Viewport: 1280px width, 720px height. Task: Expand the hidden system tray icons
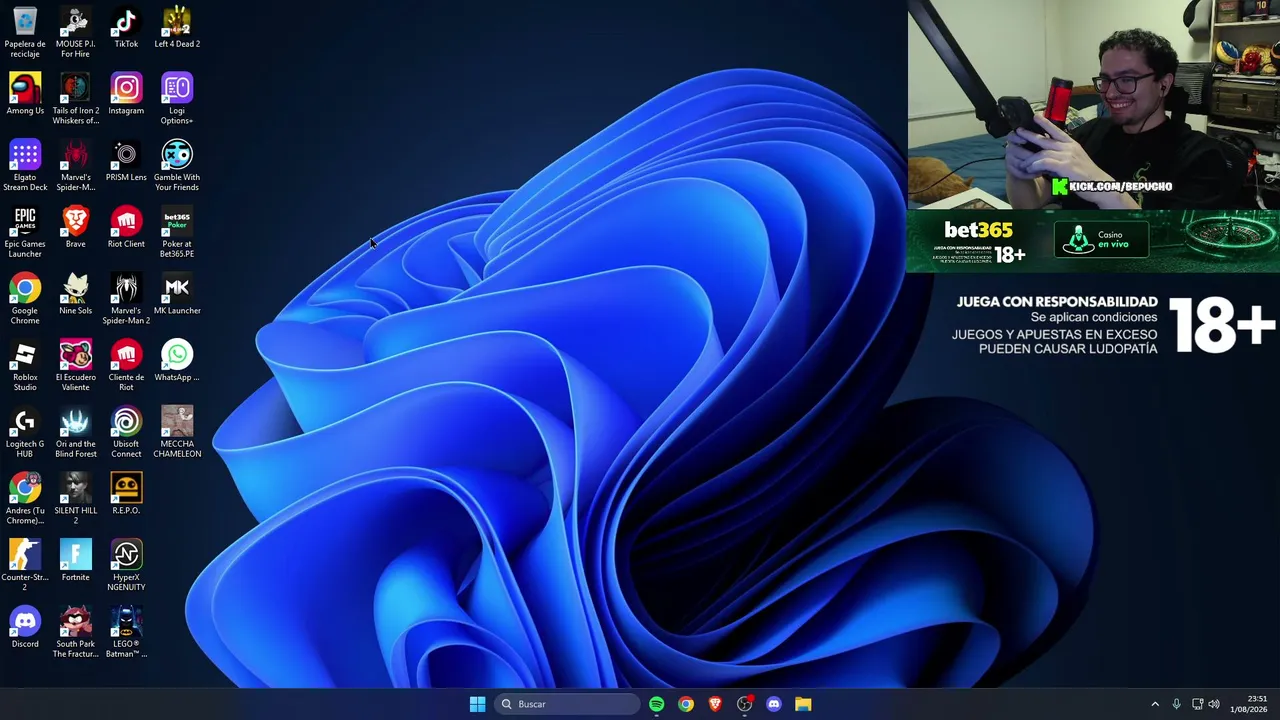tap(1155, 704)
